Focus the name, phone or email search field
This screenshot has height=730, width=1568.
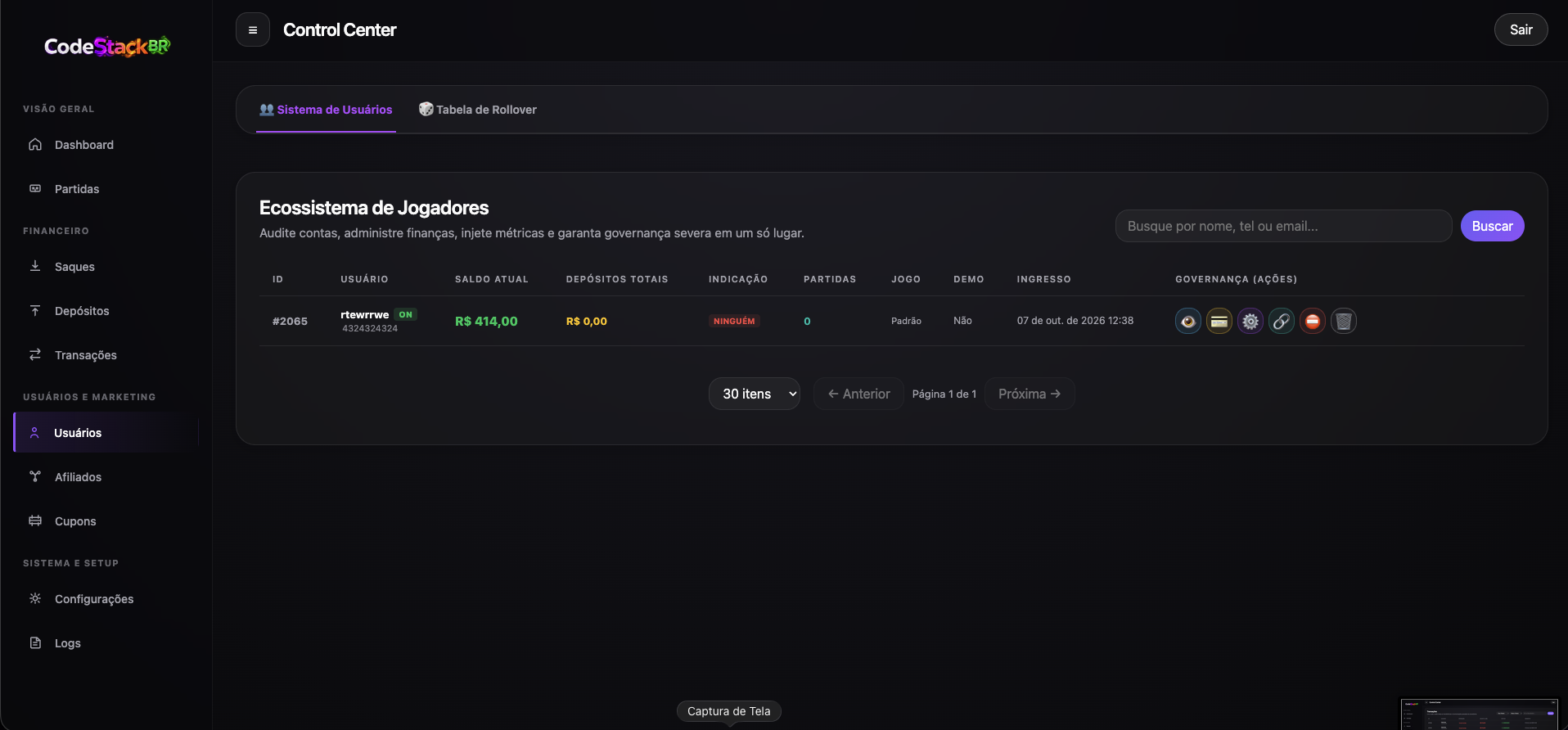1283,226
